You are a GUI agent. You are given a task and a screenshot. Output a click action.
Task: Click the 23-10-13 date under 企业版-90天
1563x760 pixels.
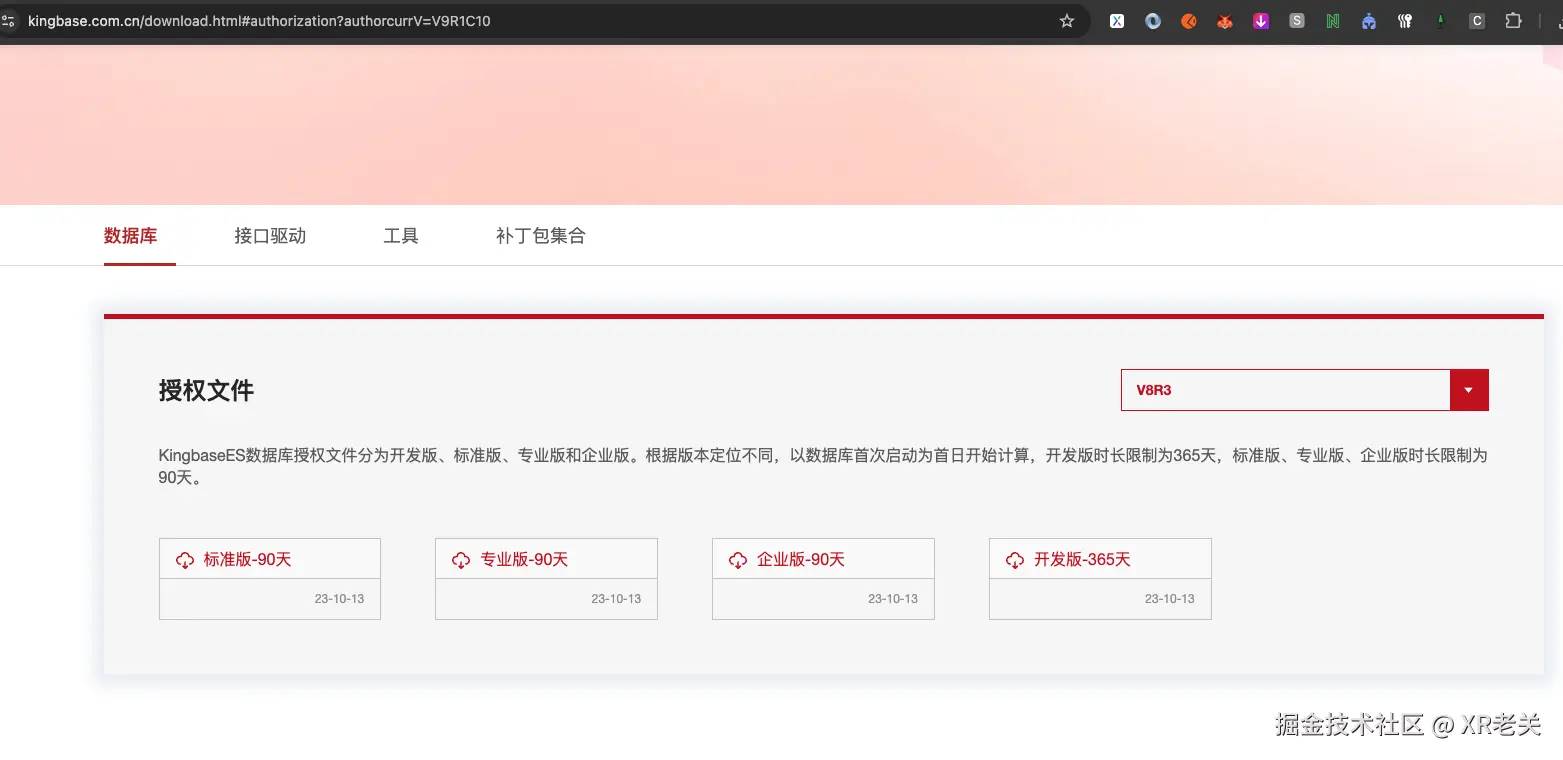coord(893,599)
